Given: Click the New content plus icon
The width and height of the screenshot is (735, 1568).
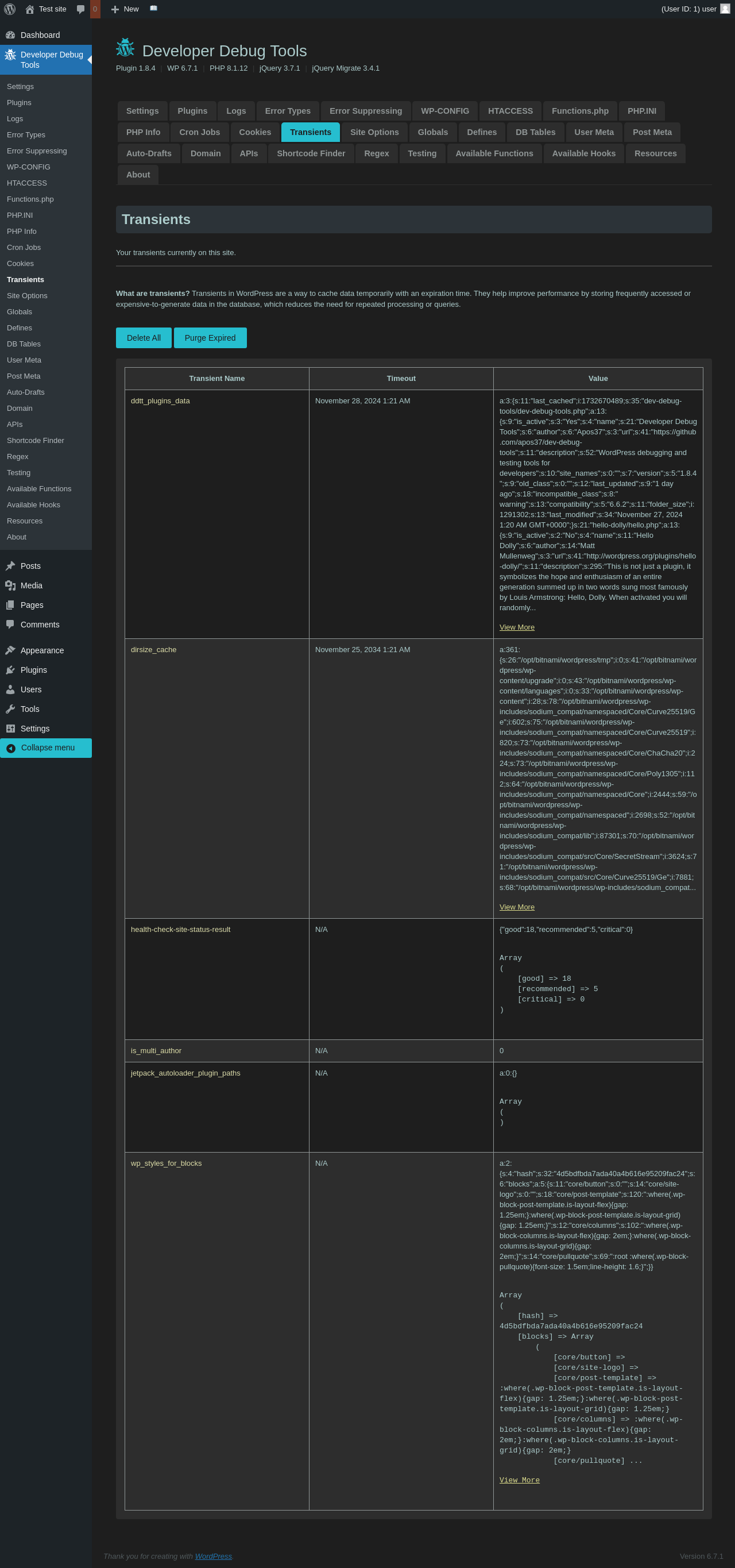Looking at the screenshot, I should coord(115,9).
